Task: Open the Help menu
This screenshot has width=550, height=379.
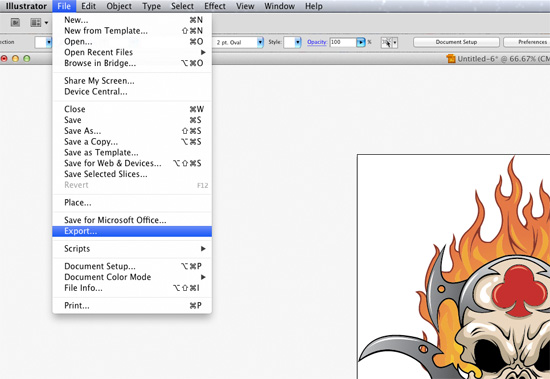Action: pyautogui.click(x=314, y=6)
